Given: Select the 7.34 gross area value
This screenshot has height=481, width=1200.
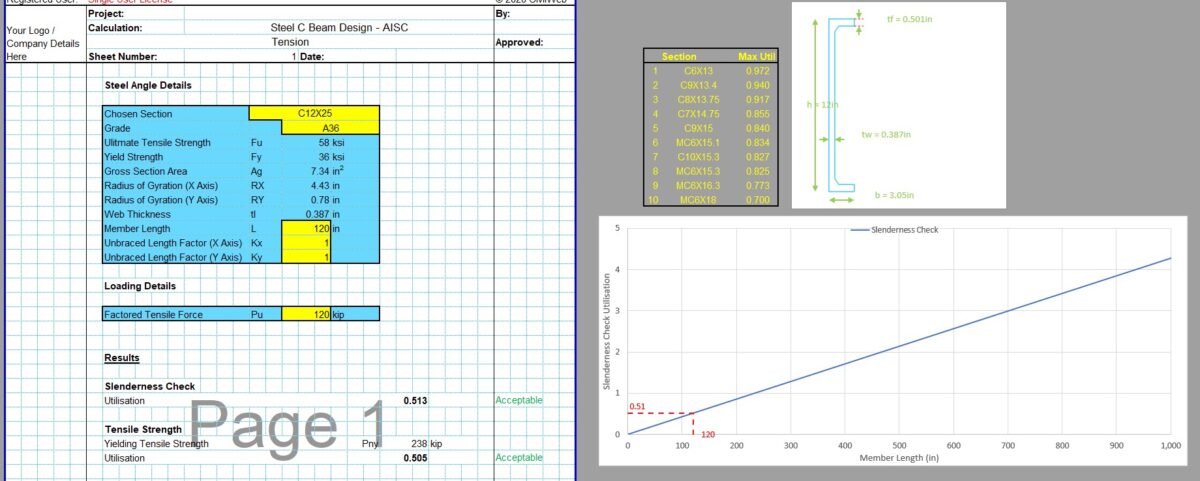Looking at the screenshot, I should tap(326, 171).
